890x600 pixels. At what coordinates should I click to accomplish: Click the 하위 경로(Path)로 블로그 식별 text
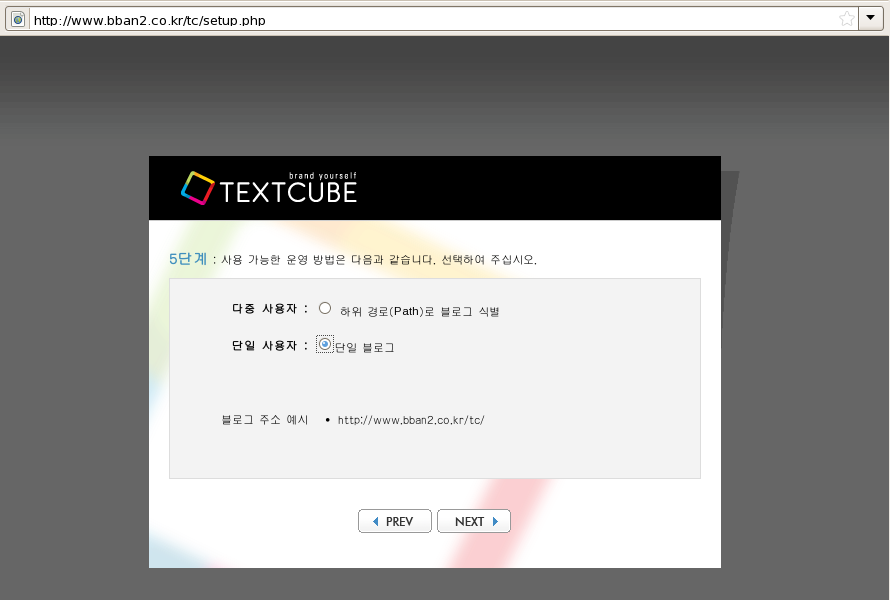(x=419, y=311)
